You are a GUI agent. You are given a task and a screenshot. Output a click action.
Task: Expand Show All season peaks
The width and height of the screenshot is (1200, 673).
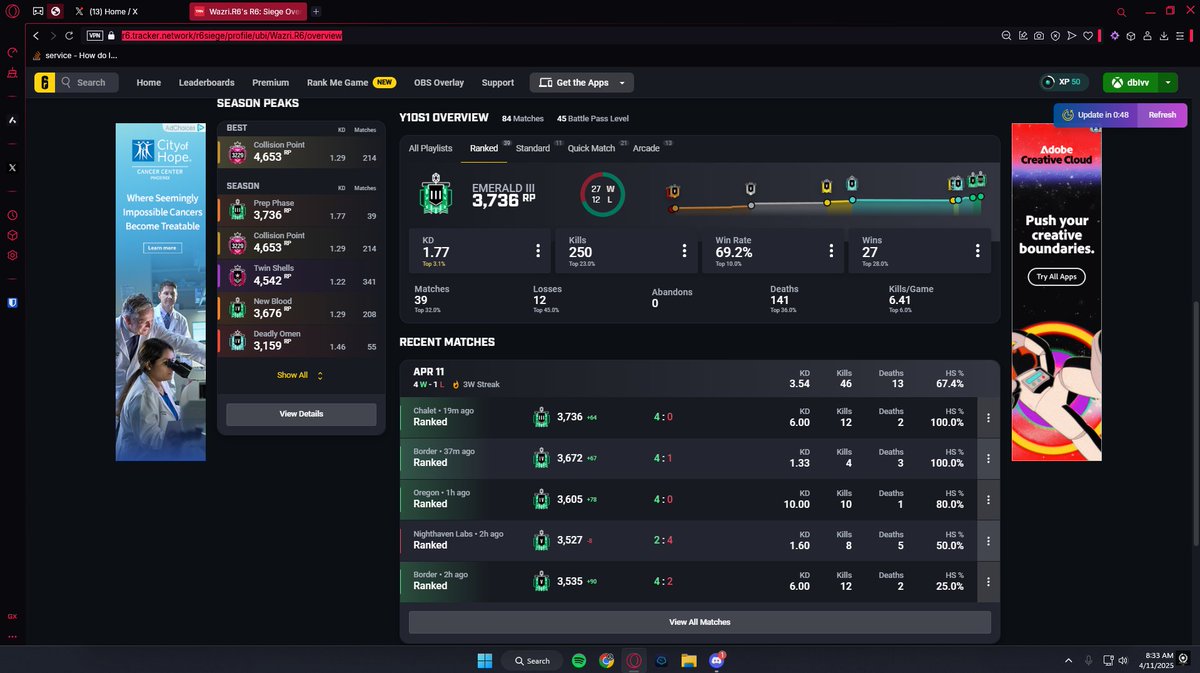(x=300, y=375)
